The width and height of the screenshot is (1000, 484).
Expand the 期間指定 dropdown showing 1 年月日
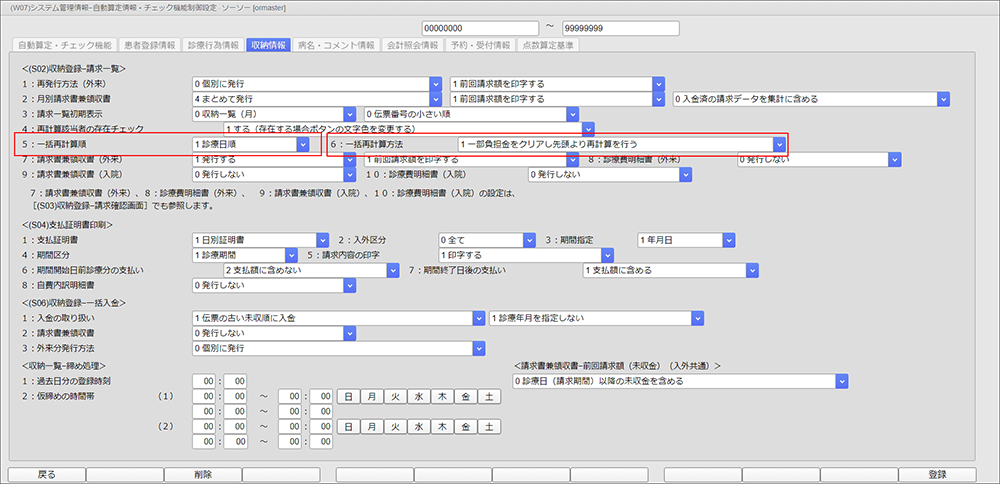pyautogui.click(x=683, y=240)
